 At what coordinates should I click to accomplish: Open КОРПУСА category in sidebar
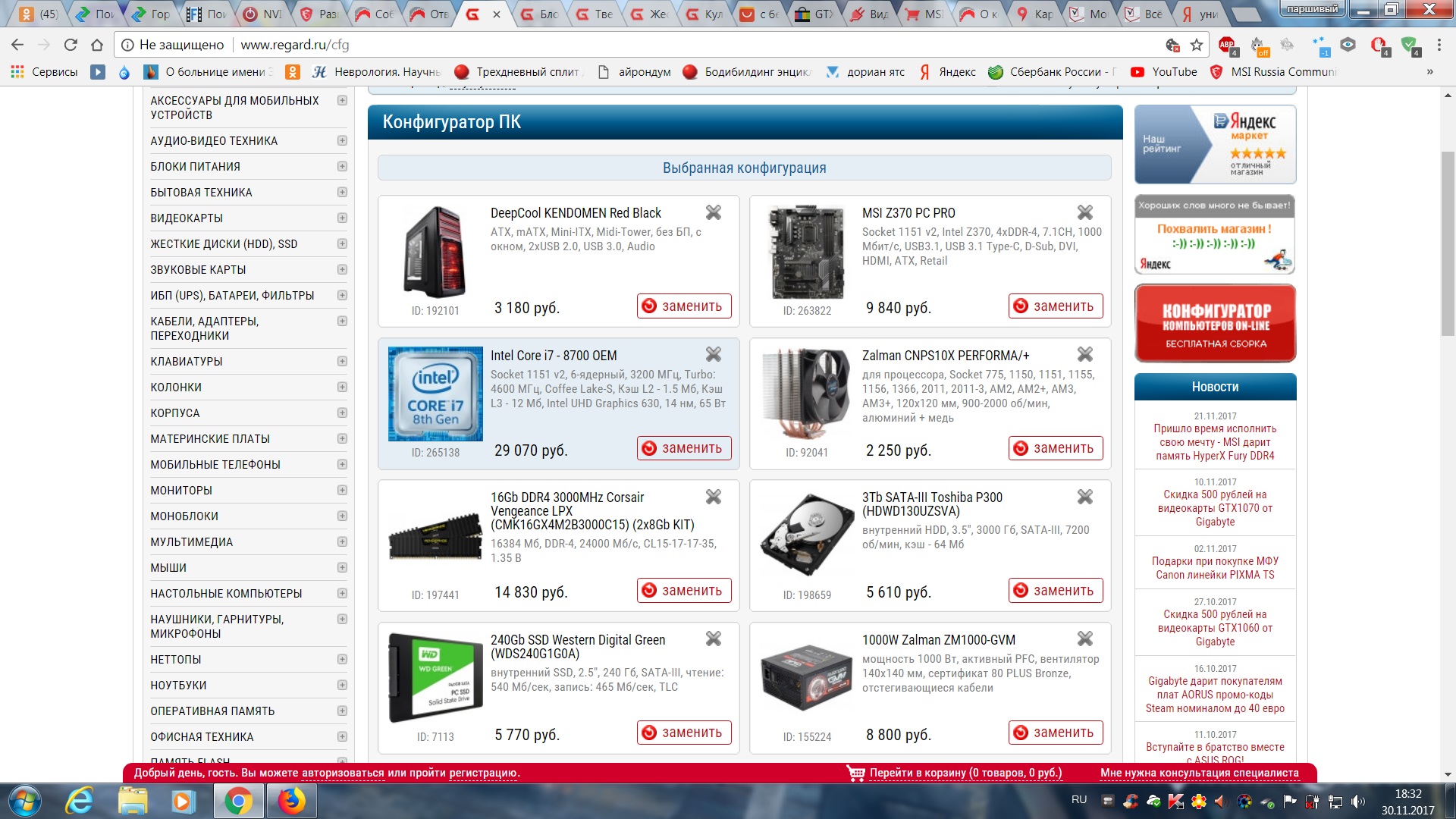tap(175, 413)
